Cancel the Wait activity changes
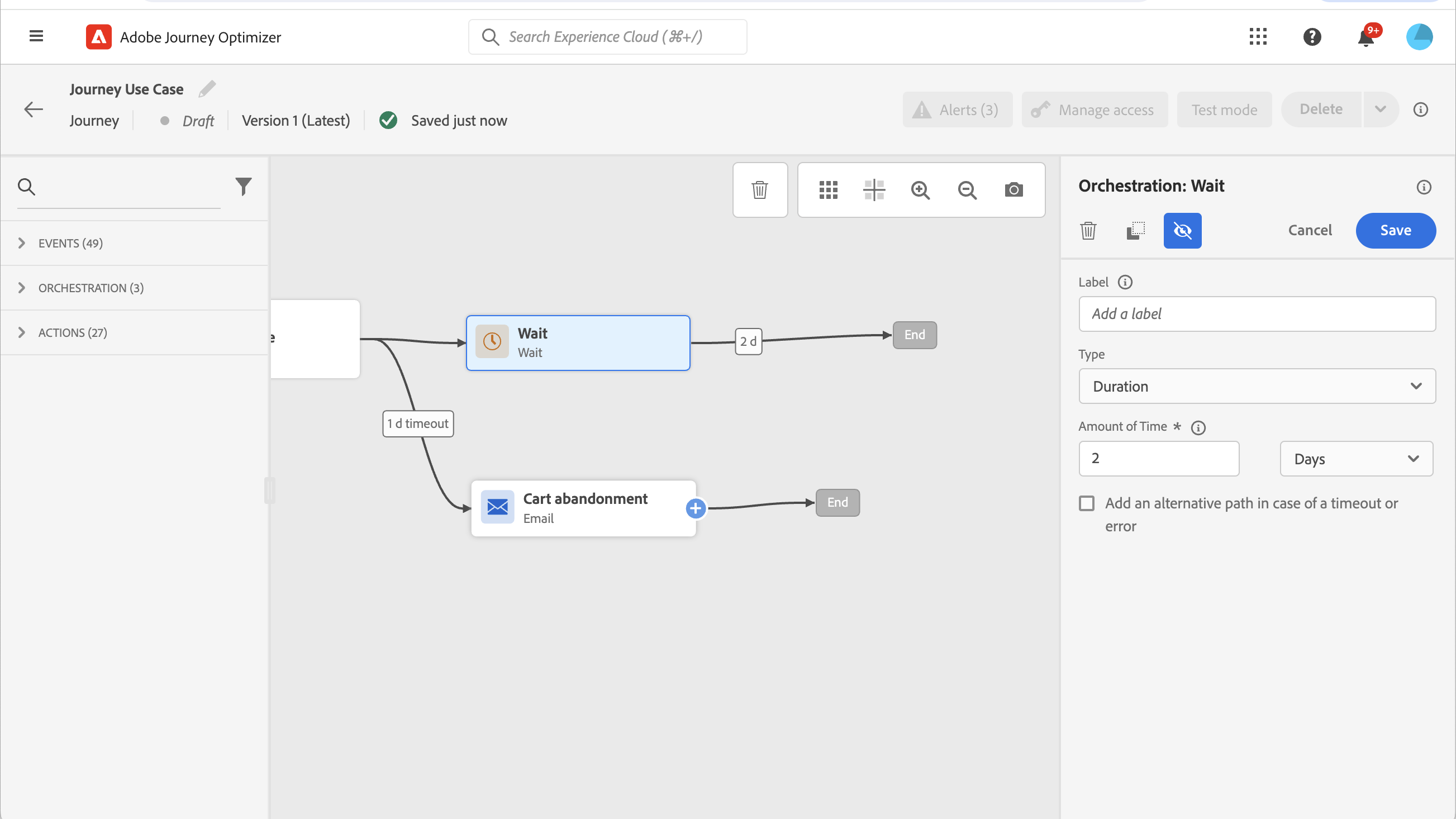Image resolution: width=1456 pixels, height=819 pixels. coord(1310,231)
